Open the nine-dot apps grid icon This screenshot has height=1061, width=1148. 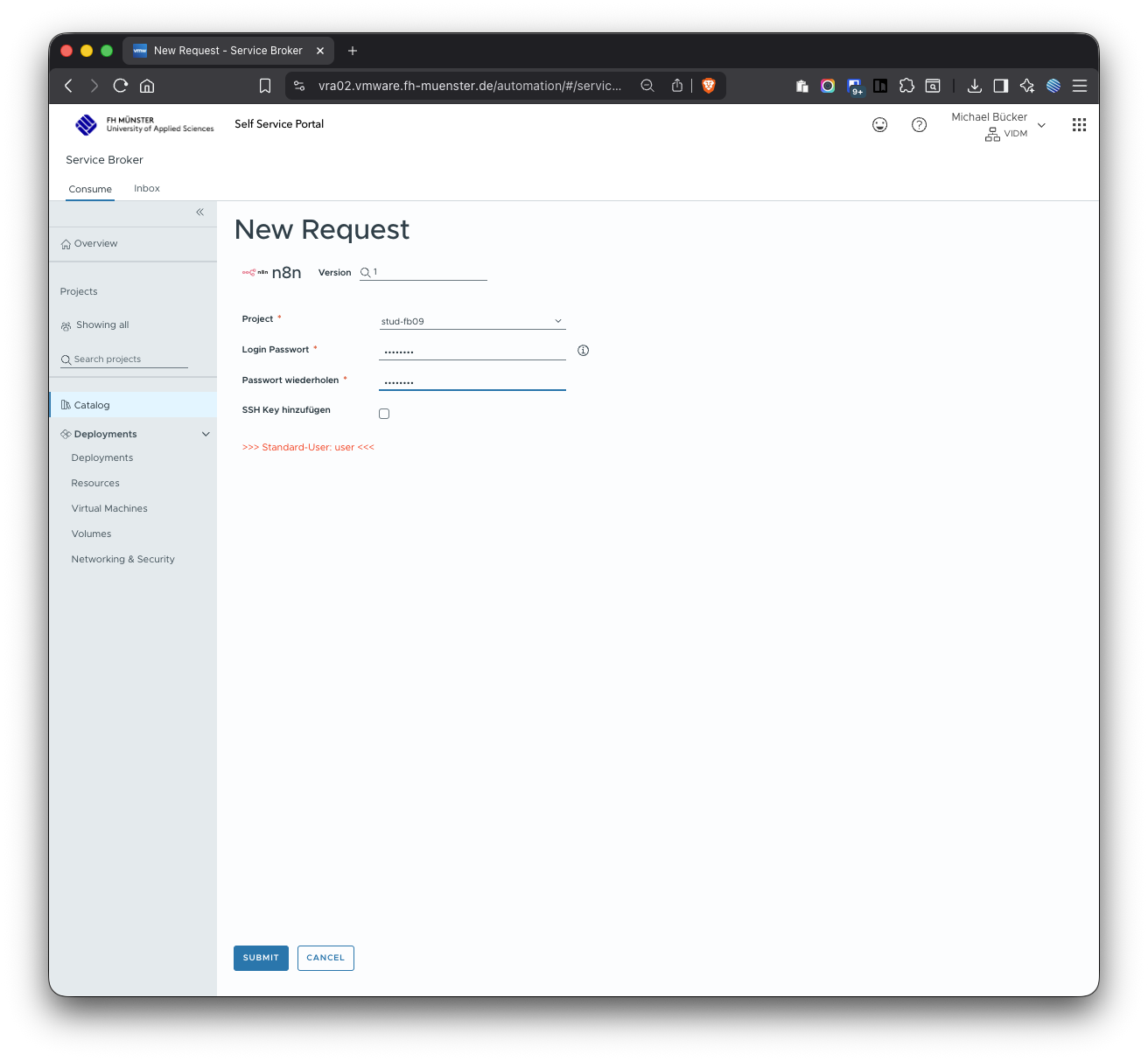click(1079, 125)
